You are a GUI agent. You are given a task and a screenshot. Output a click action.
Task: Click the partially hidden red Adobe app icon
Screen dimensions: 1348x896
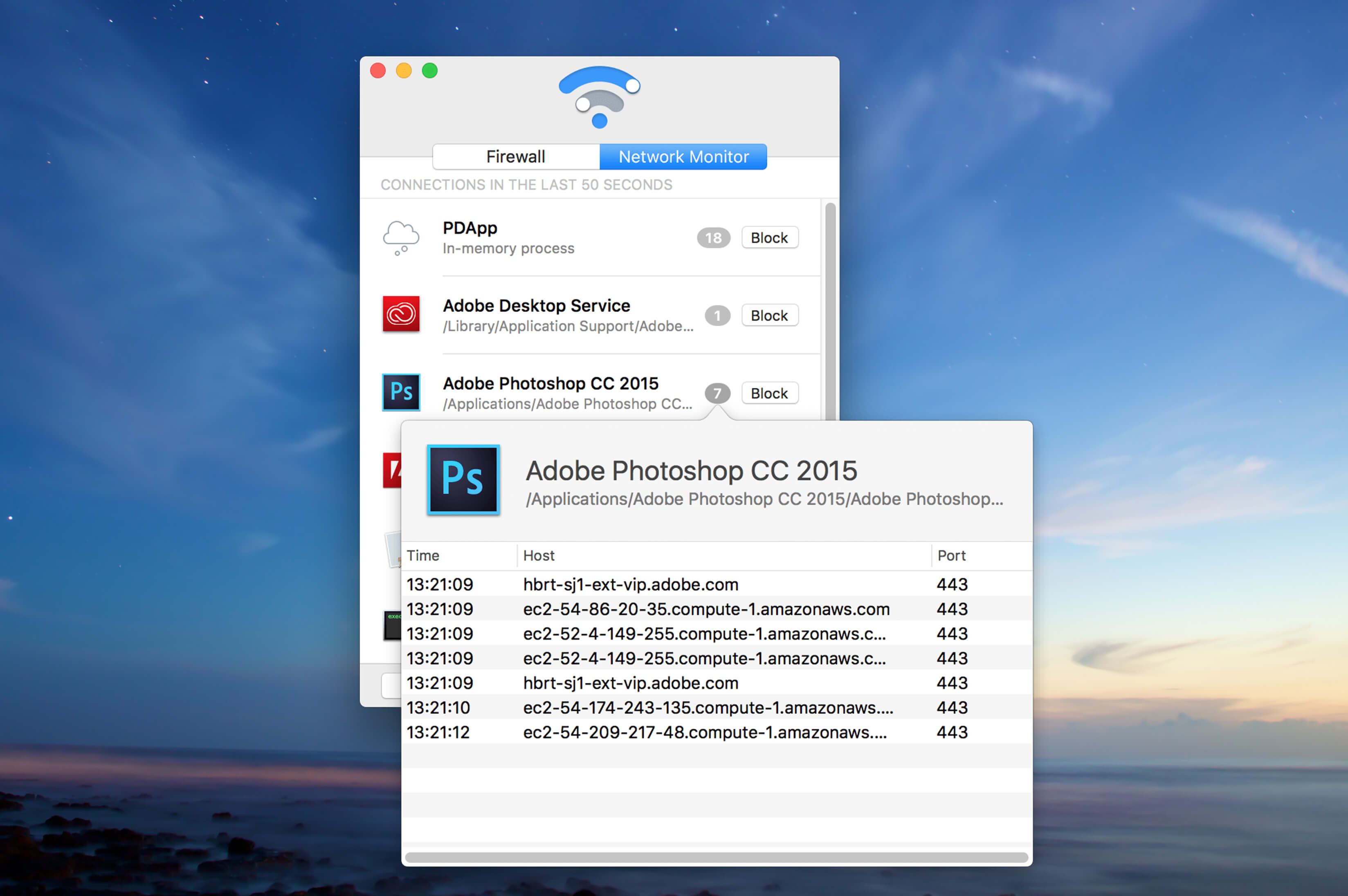392,470
